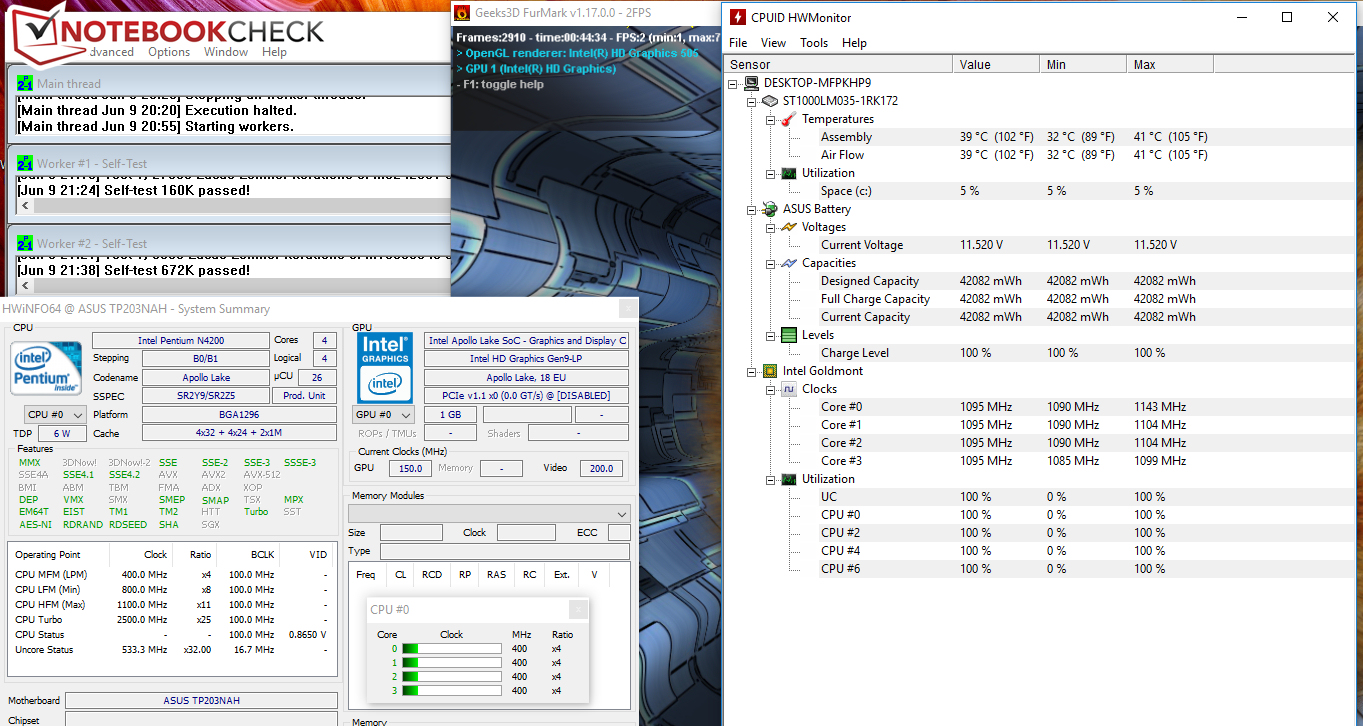Collapse the ST1000LM035-1RK172 node
Screen dimensions: 1363x726
tap(752, 101)
